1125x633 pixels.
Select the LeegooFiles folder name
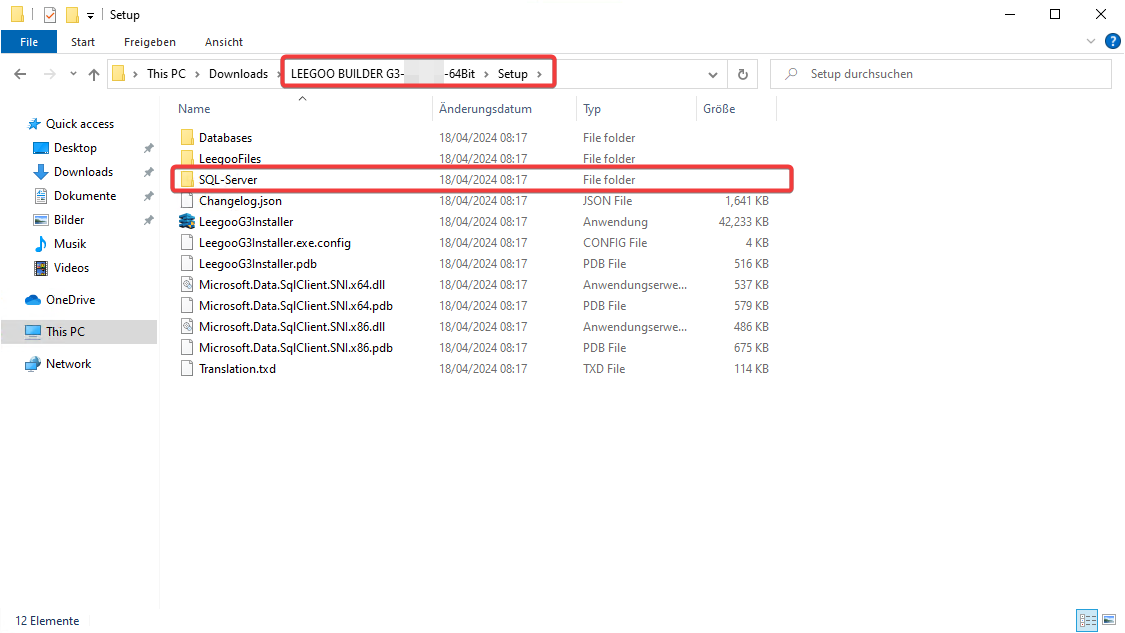(x=230, y=159)
